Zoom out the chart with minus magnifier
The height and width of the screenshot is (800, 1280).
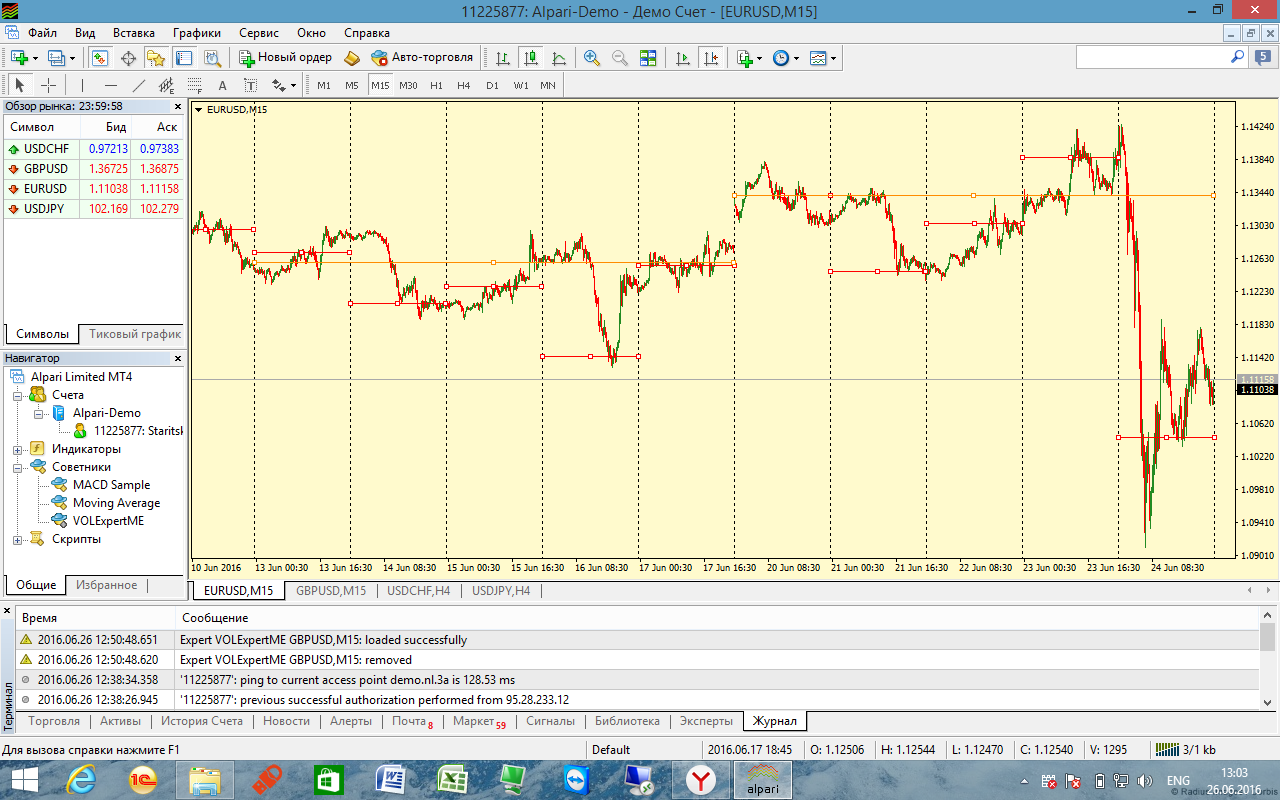620,58
